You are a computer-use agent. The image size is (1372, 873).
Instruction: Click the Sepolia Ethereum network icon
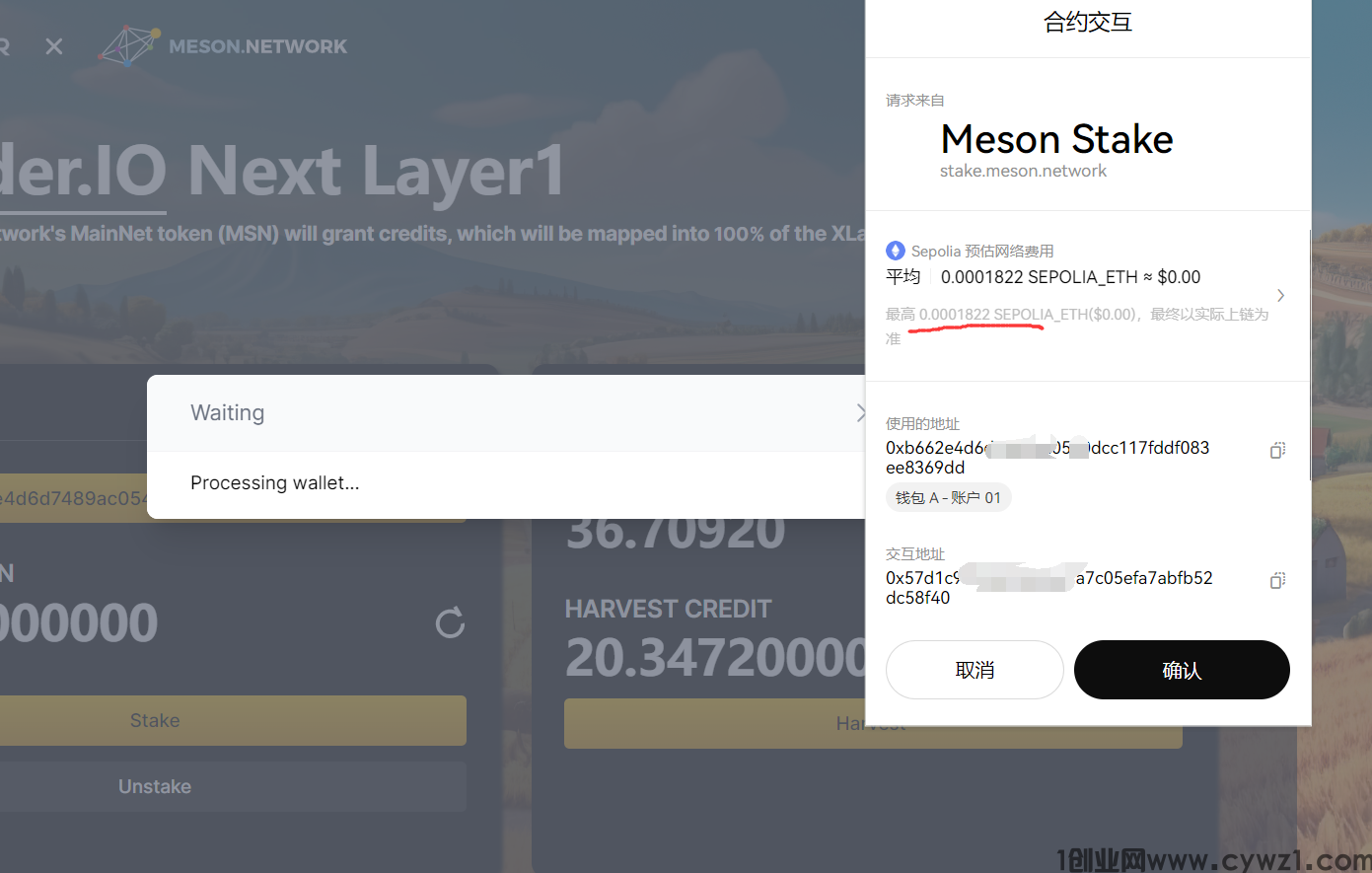pyautogui.click(x=896, y=251)
